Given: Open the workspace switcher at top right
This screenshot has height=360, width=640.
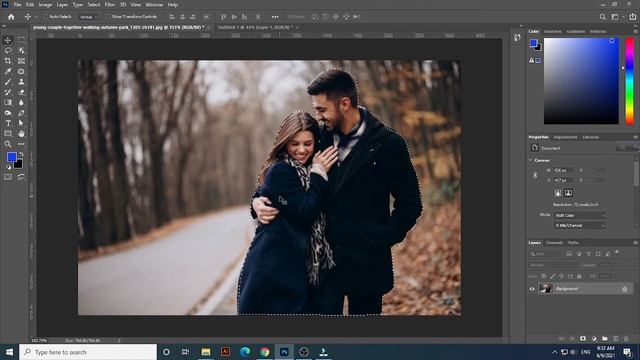Looking at the screenshot, I should coord(615,17).
